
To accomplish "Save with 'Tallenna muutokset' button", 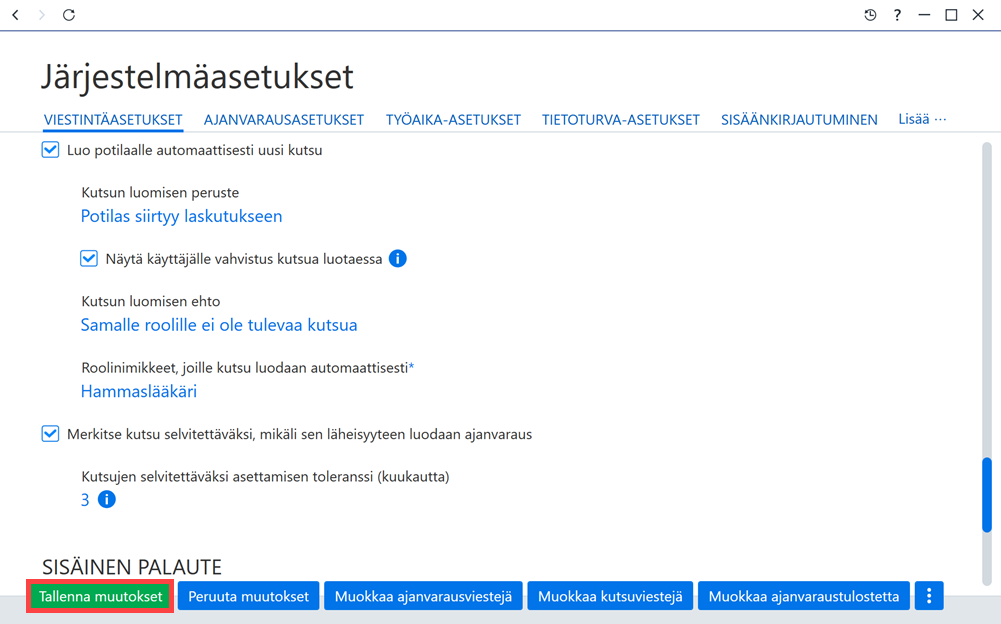I will (x=100, y=597).
